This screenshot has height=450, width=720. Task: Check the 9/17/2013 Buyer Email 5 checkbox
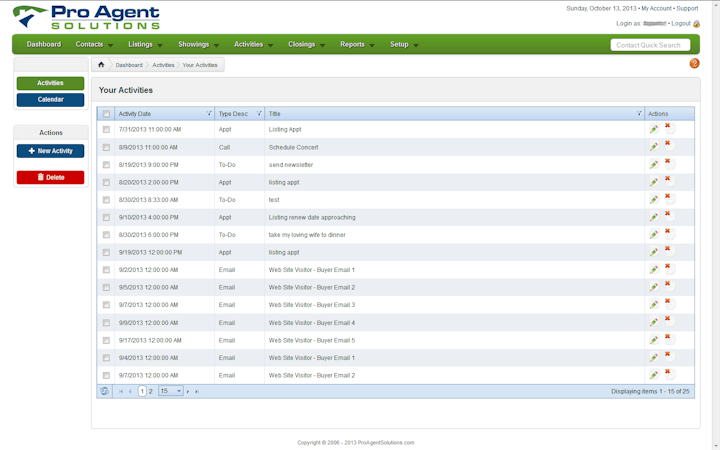[106, 340]
